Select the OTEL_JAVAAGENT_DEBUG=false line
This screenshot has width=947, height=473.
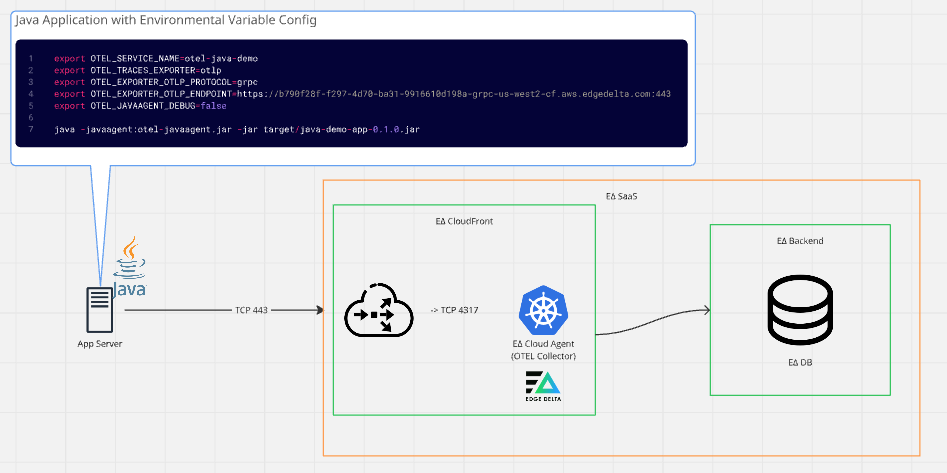point(140,105)
